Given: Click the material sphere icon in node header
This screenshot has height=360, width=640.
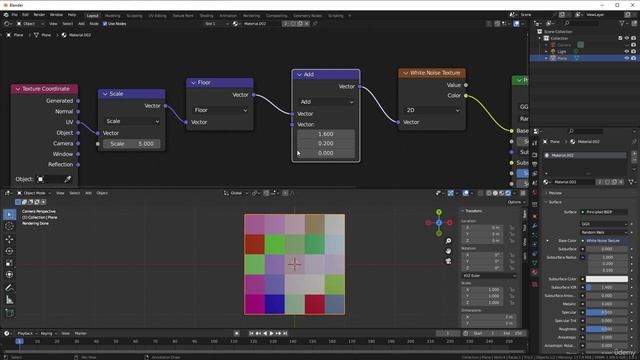Looking at the screenshot, I should [236, 24].
